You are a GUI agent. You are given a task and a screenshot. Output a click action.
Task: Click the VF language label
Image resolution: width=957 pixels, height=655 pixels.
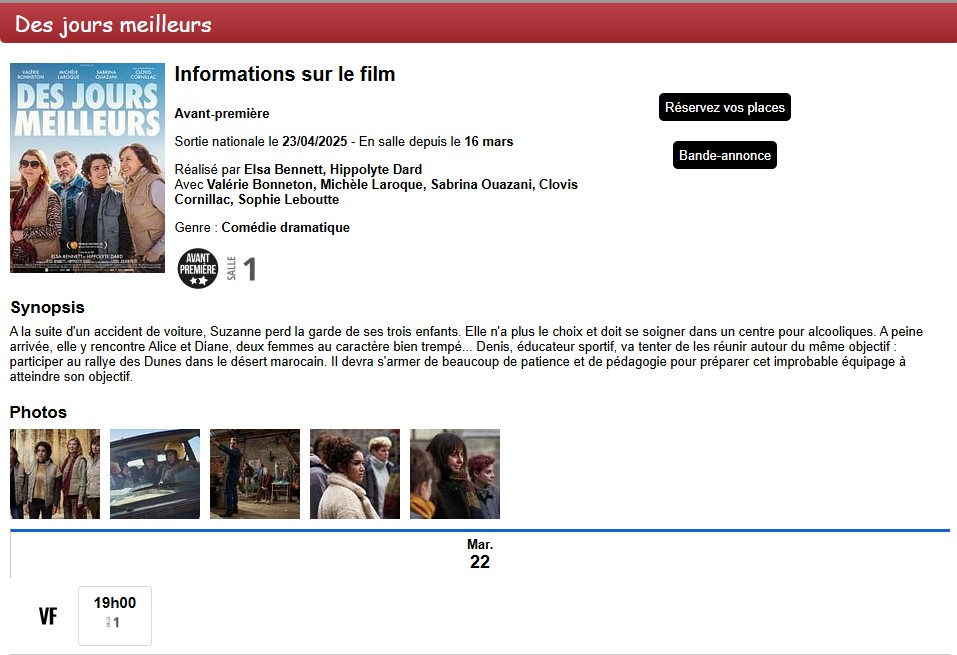point(47,616)
